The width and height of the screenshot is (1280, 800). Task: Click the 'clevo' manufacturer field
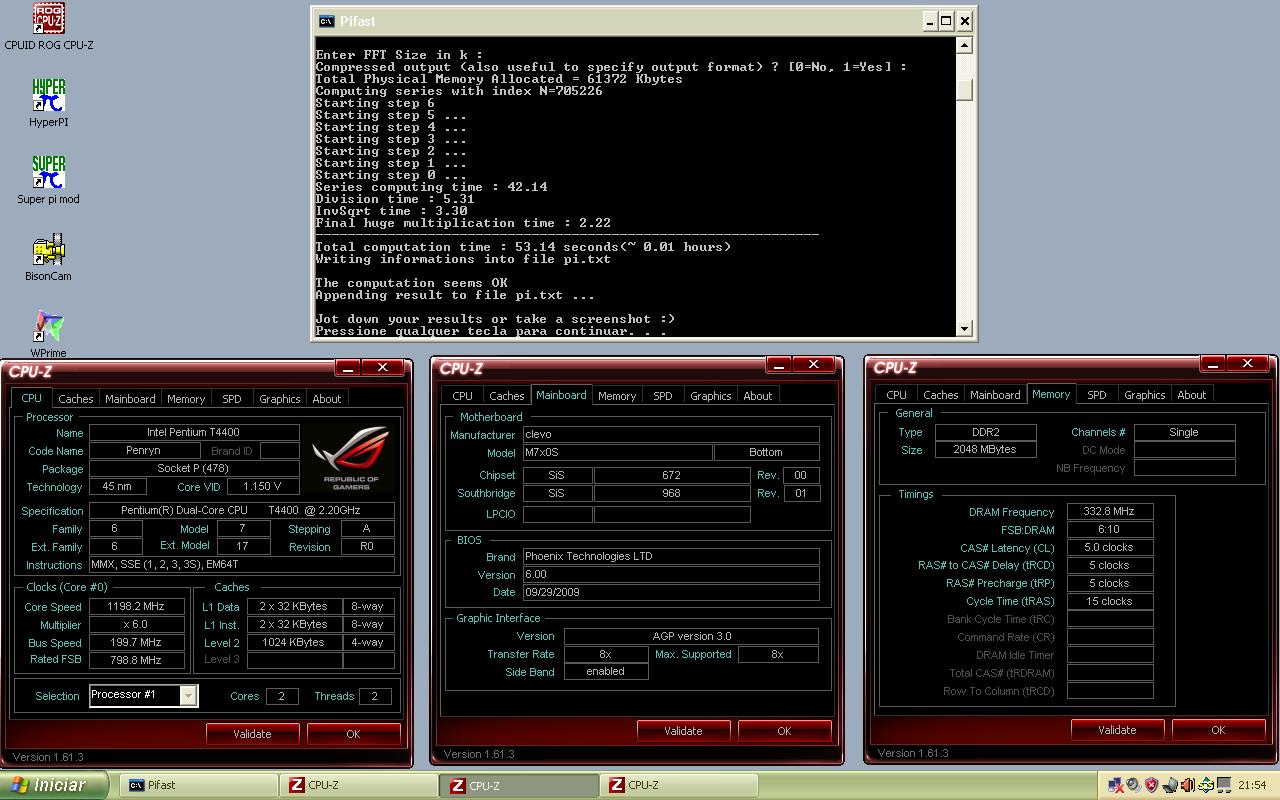pyautogui.click(x=671, y=434)
